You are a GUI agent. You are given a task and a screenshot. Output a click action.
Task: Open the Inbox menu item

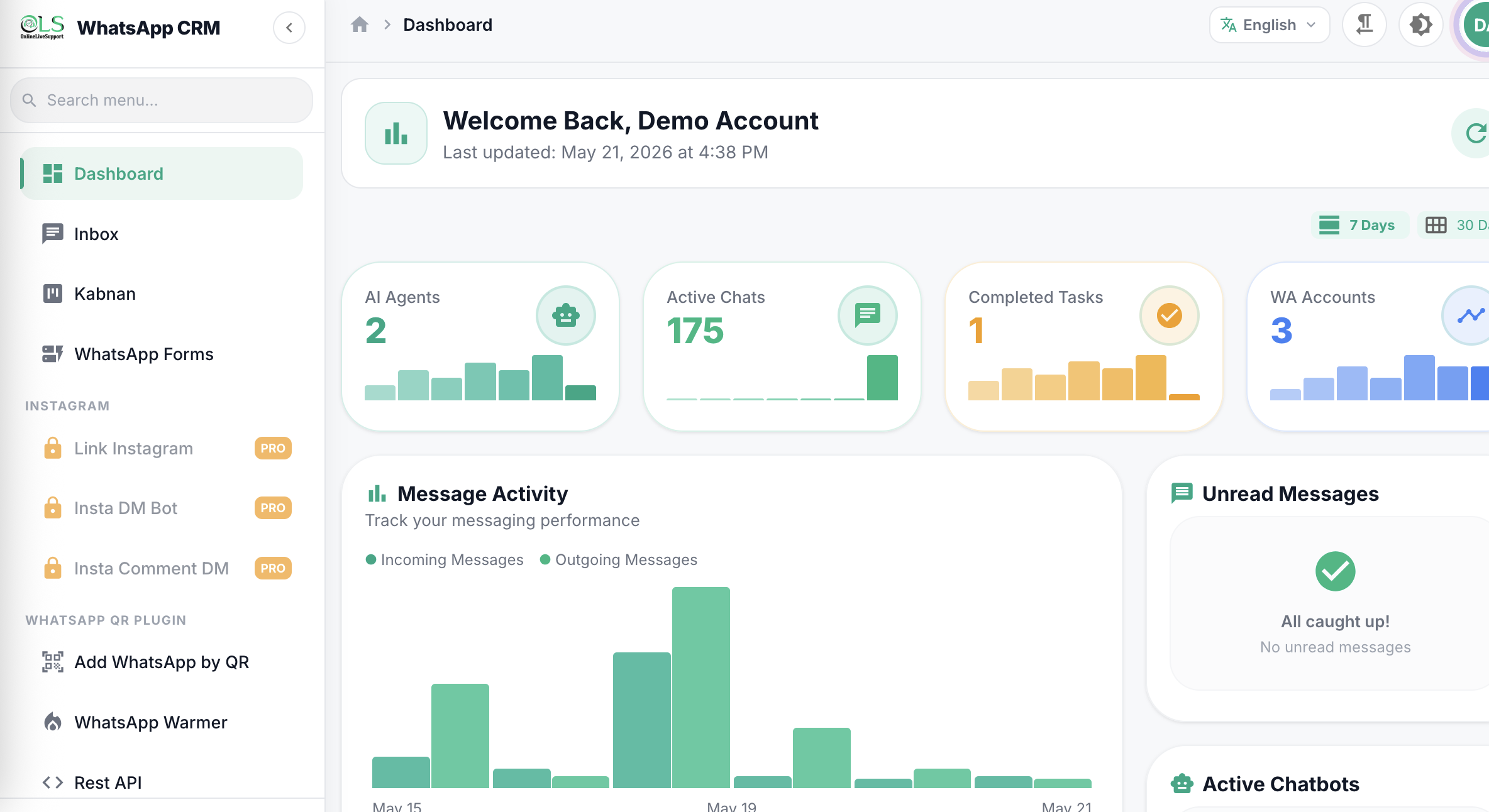[162, 234]
